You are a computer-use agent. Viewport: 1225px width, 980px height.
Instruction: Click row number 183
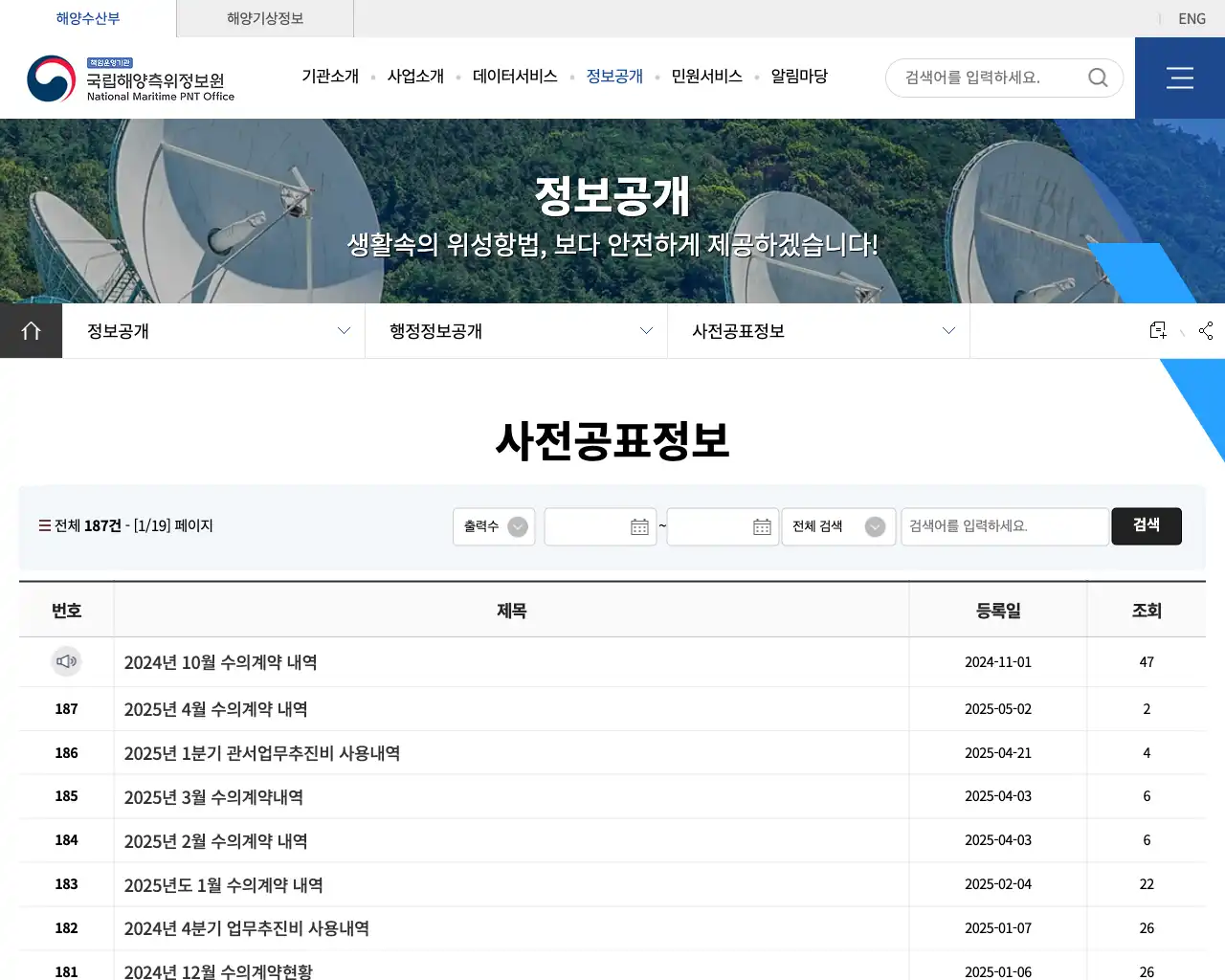point(66,884)
